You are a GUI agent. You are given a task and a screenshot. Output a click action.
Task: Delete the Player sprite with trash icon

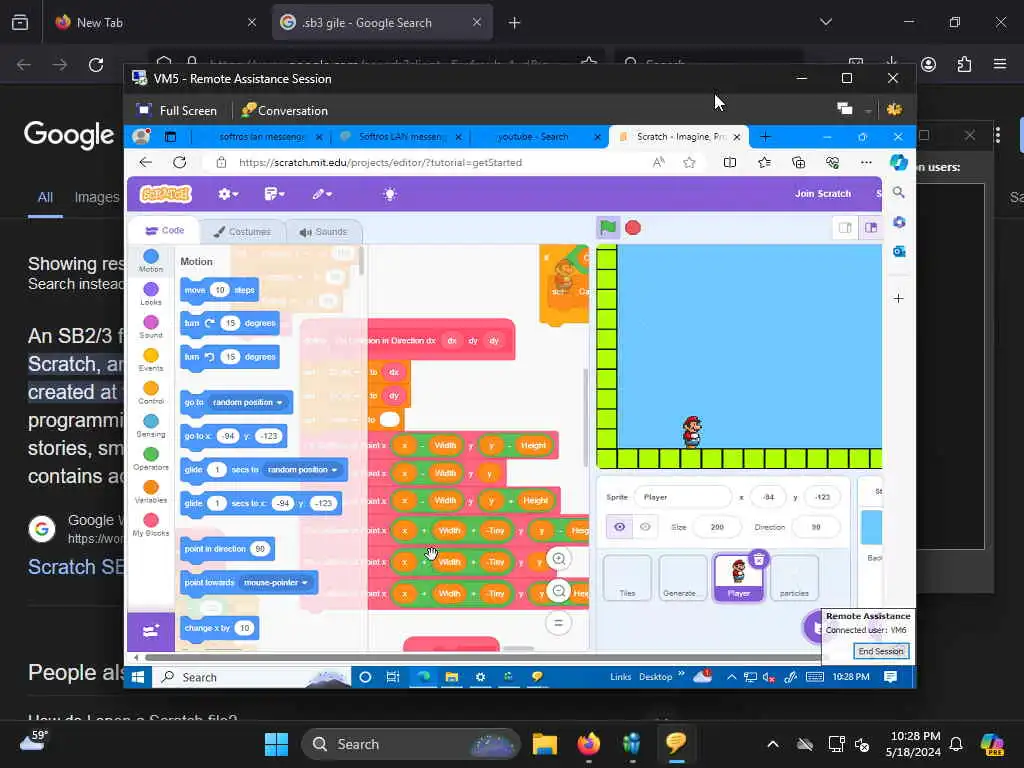click(x=758, y=560)
